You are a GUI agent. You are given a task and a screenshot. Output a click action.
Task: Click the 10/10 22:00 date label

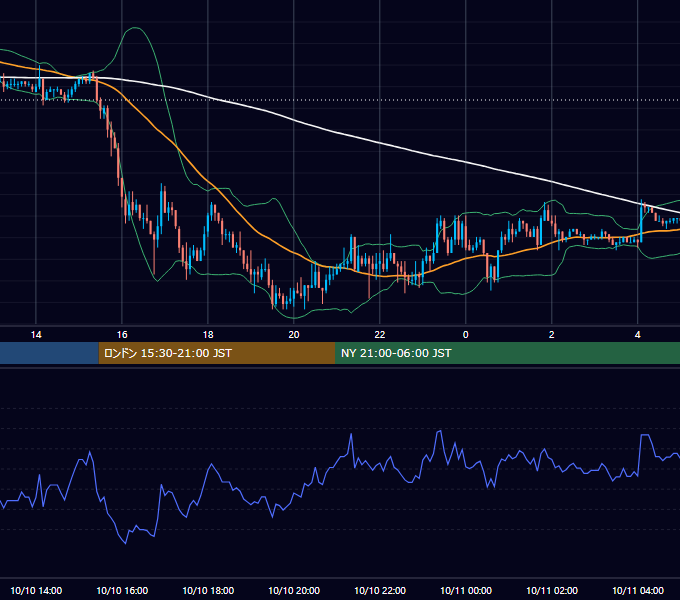point(380,590)
